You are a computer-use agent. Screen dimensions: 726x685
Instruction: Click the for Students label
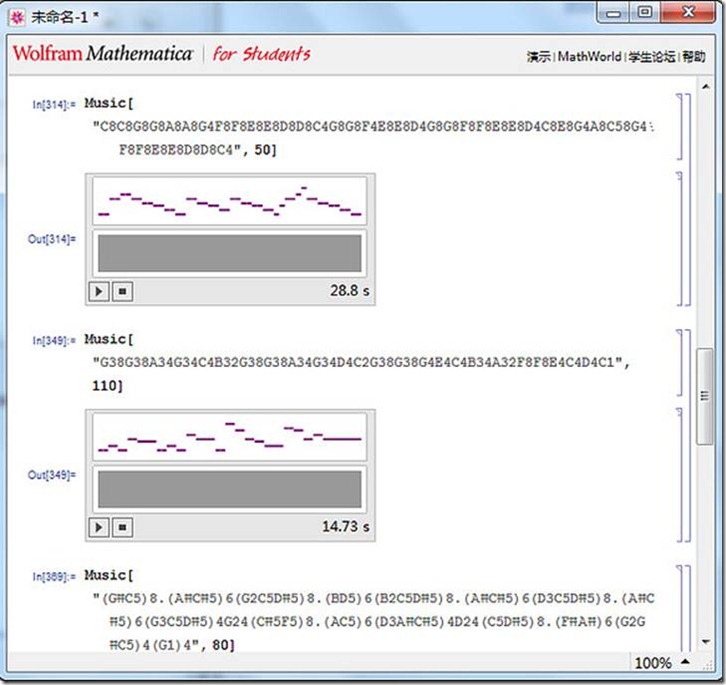pos(262,54)
